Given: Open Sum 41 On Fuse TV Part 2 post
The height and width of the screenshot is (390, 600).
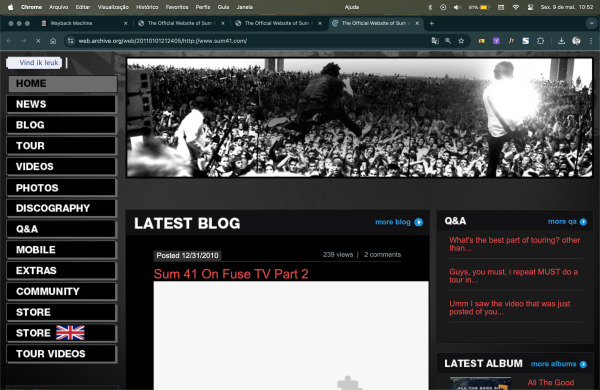Looking at the screenshot, I should pos(231,274).
